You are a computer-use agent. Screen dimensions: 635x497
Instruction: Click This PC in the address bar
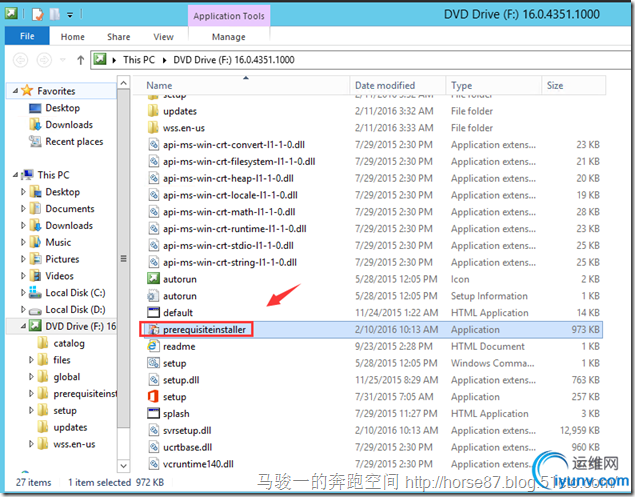139,60
